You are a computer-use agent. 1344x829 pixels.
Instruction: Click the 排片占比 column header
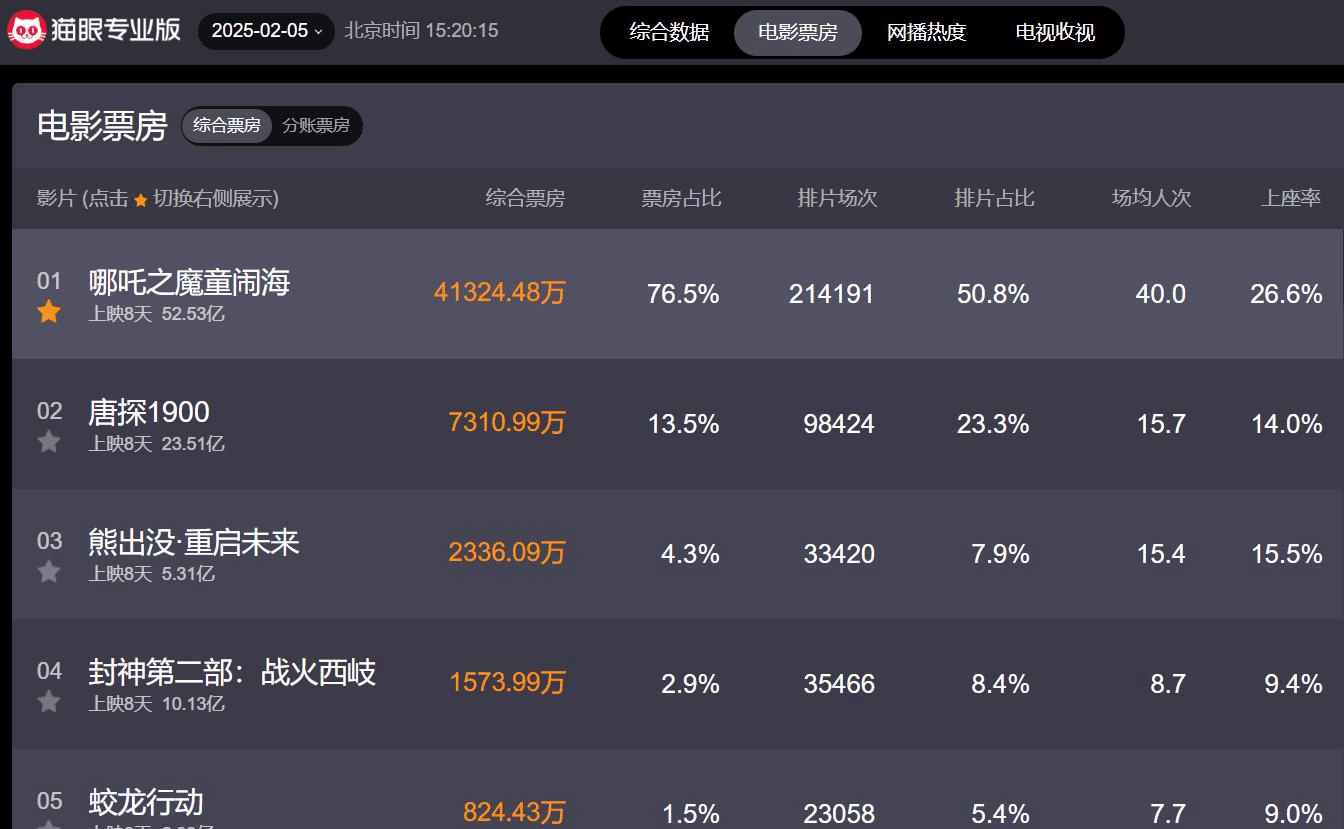[994, 198]
